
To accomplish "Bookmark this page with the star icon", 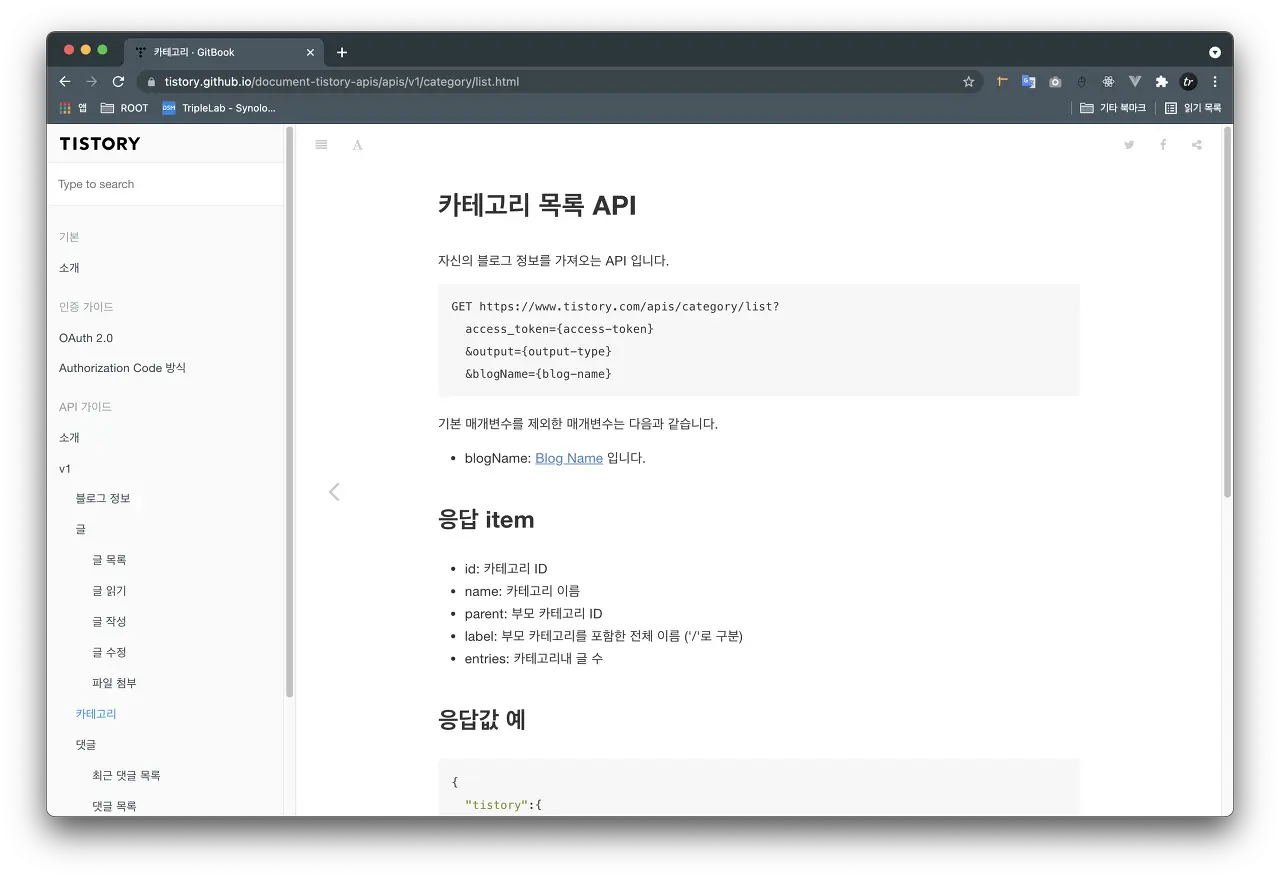I will tap(968, 82).
